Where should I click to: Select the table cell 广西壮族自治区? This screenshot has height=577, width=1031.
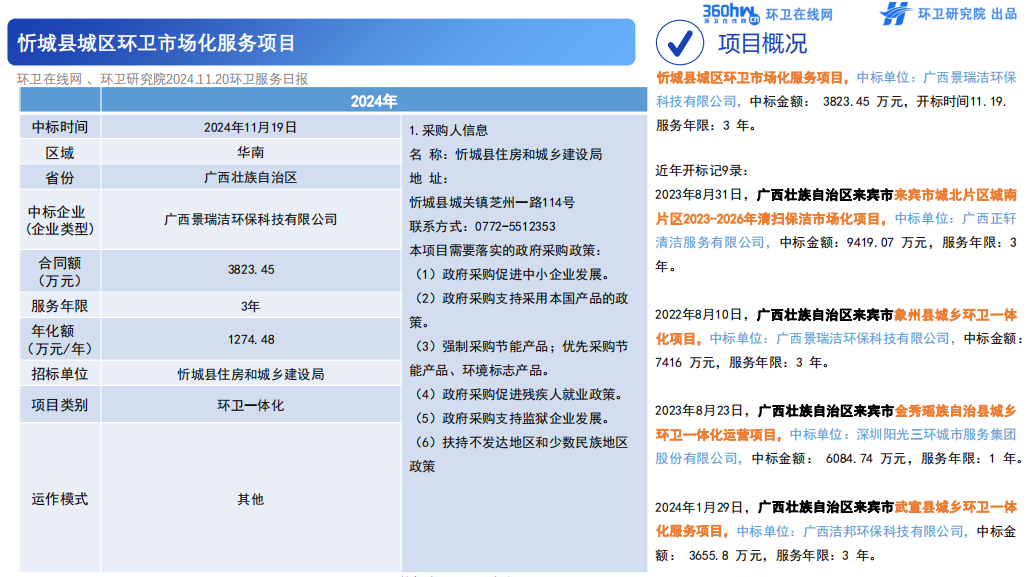[x=251, y=177]
